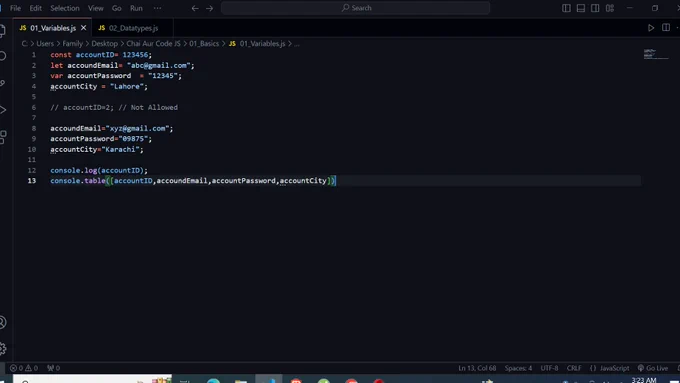
Task: Click the "xyz@gmail.com" string on line 8
Action: point(137,128)
